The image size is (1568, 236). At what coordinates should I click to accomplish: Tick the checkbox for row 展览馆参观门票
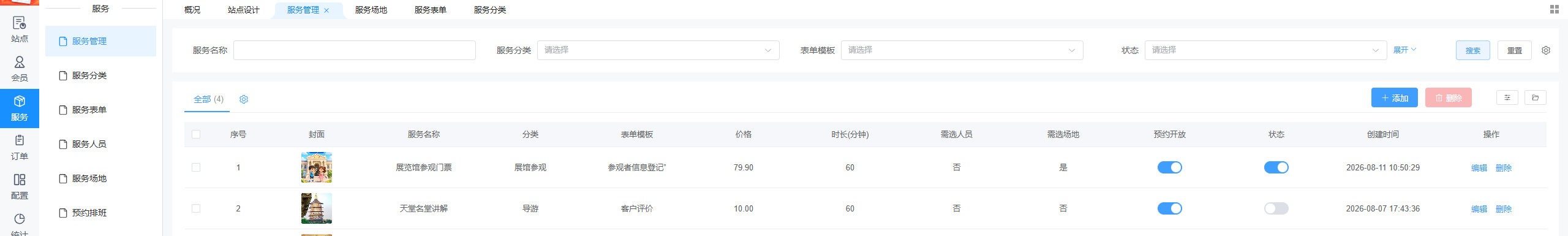pyautogui.click(x=196, y=167)
